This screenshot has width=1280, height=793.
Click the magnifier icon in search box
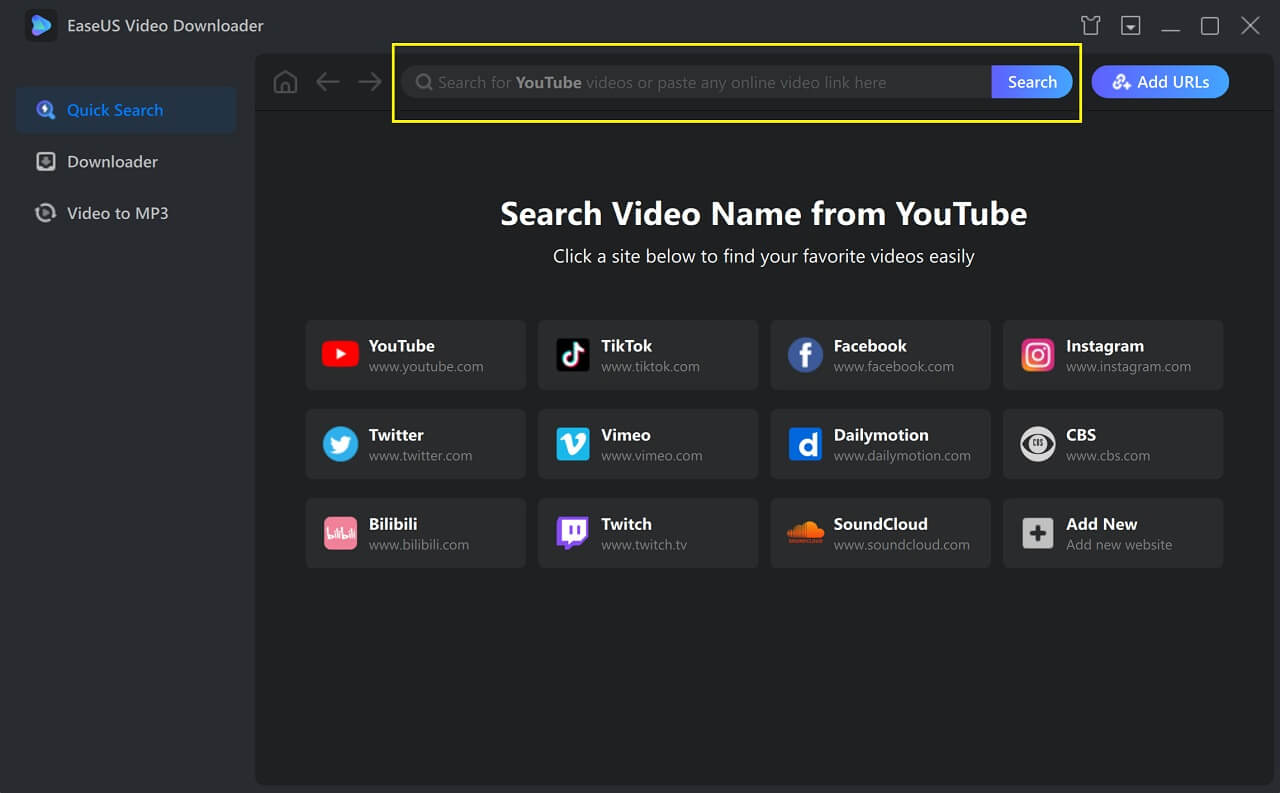tap(424, 82)
